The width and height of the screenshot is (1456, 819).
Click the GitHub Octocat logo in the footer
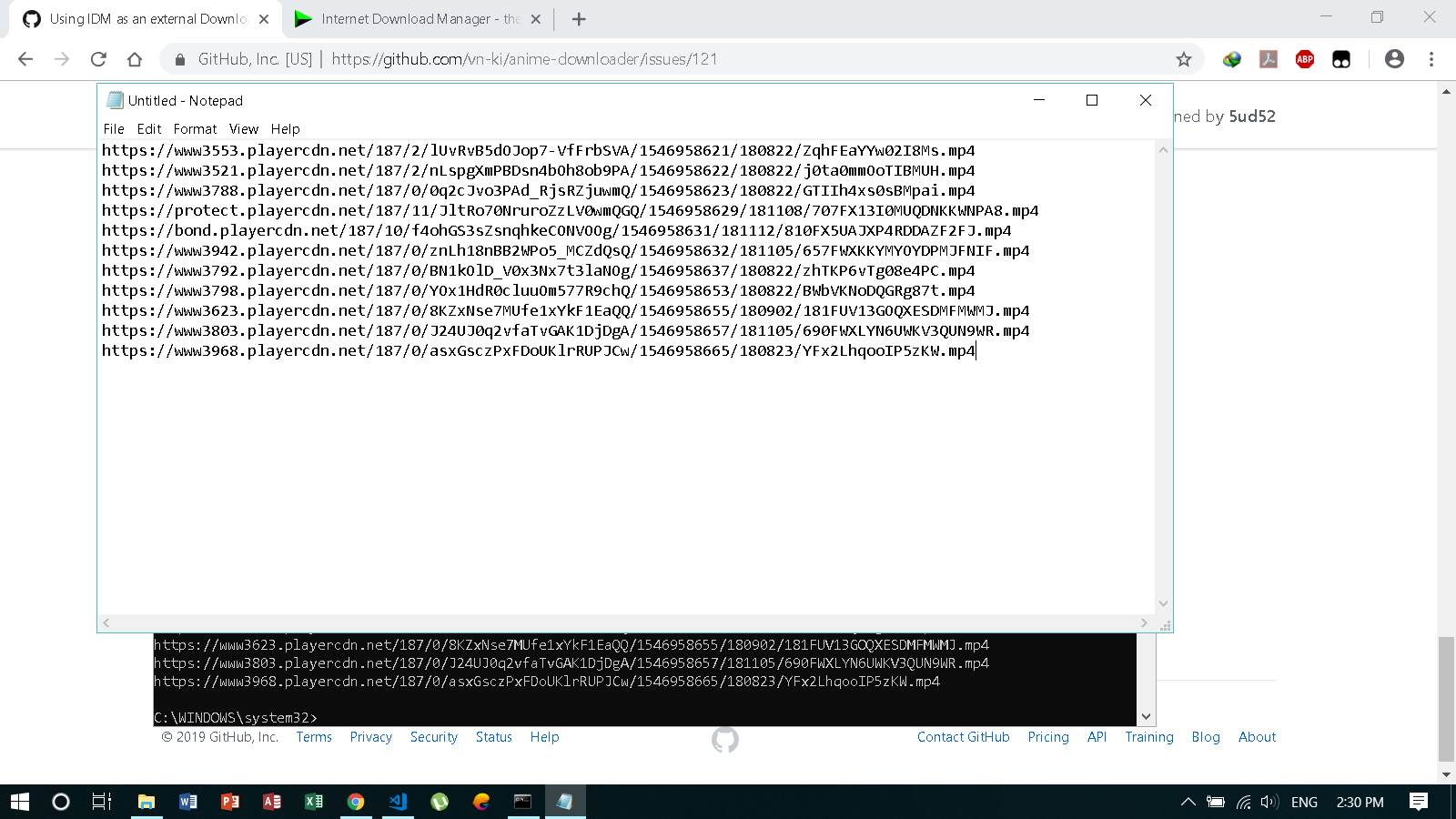(x=723, y=740)
